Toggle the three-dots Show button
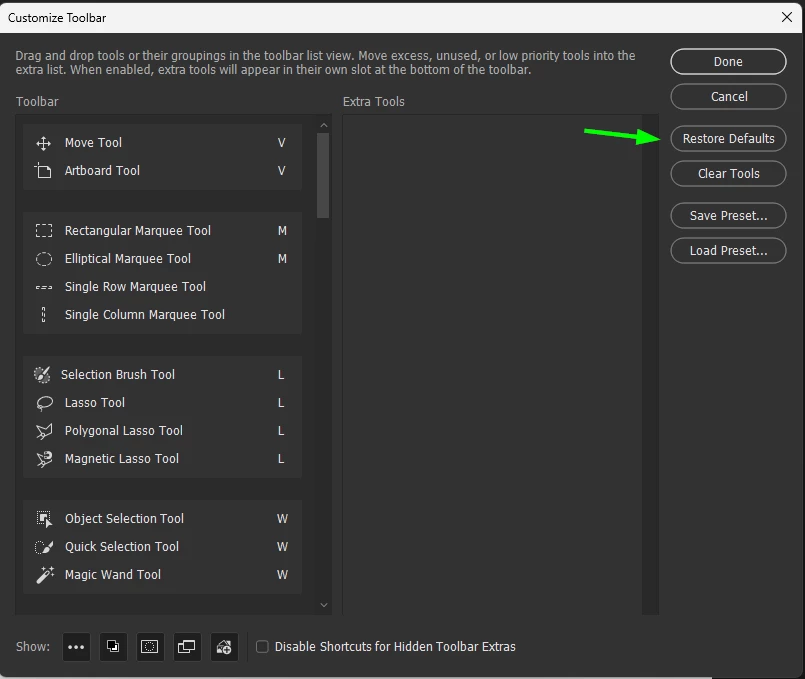 tap(76, 647)
